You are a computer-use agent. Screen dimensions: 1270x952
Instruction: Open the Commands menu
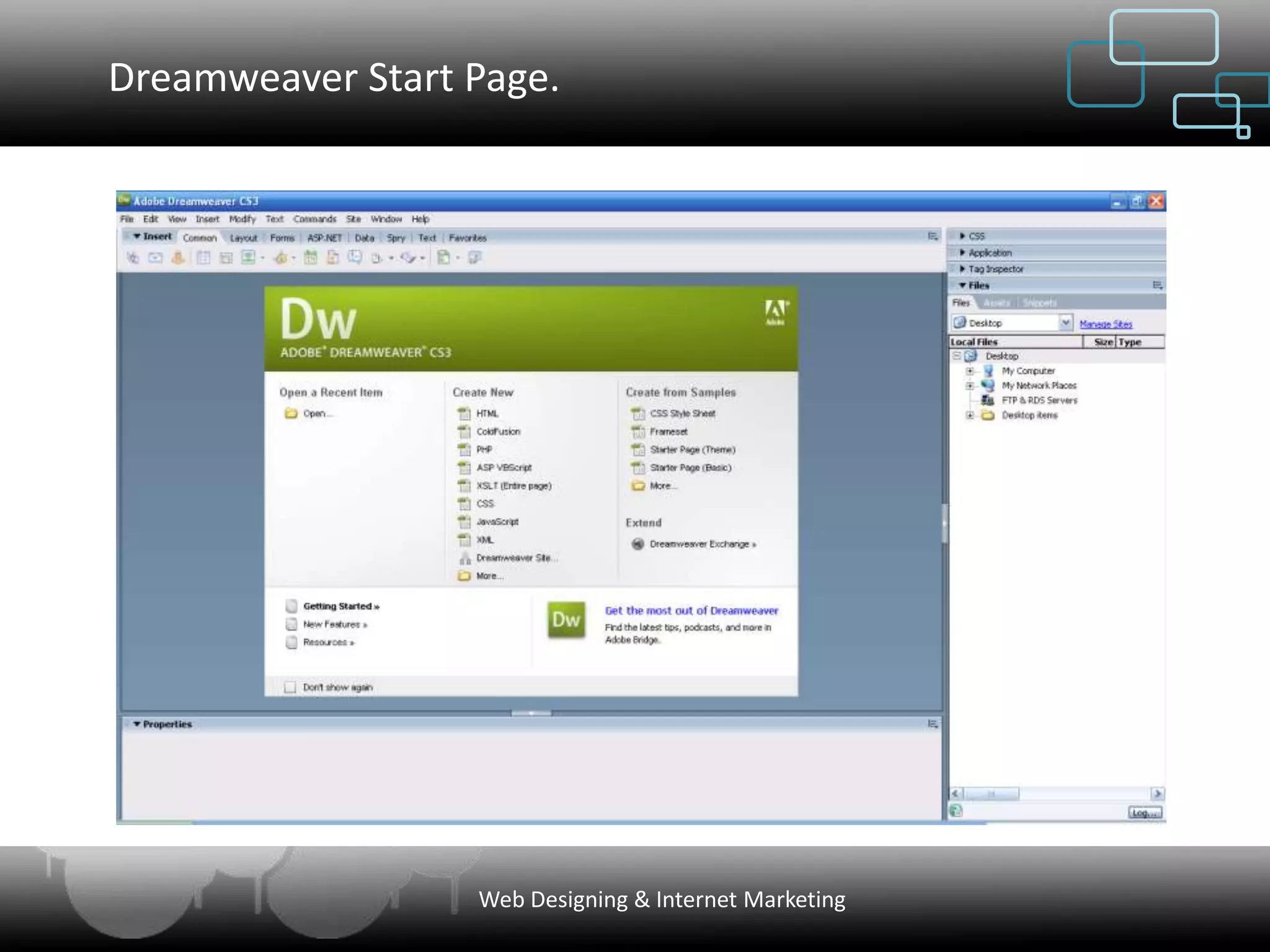pos(315,219)
